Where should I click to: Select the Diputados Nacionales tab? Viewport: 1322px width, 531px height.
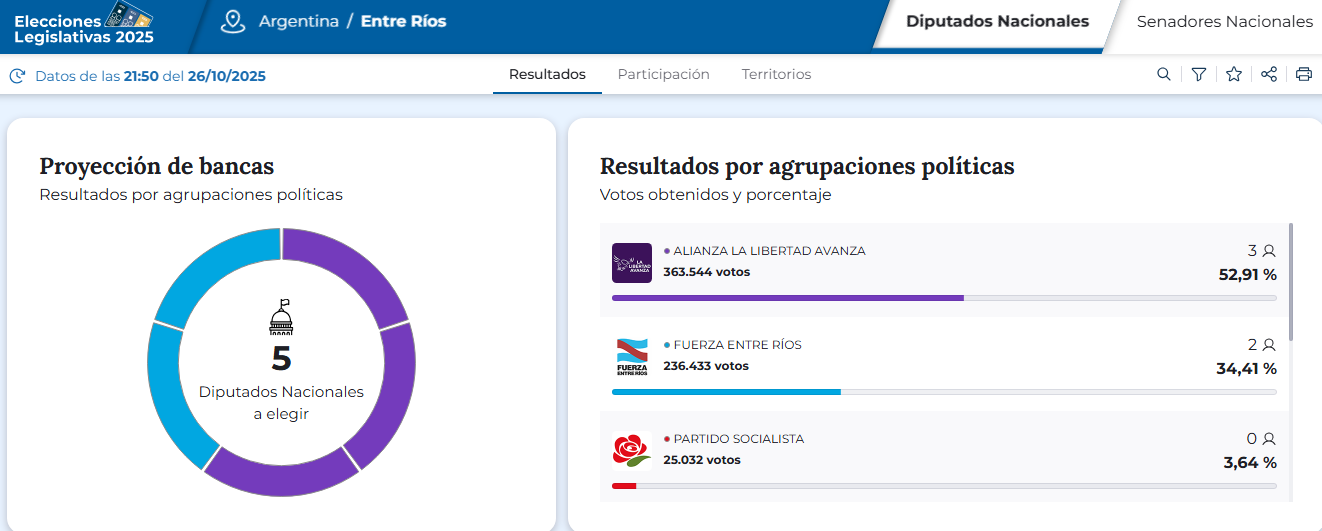997,22
